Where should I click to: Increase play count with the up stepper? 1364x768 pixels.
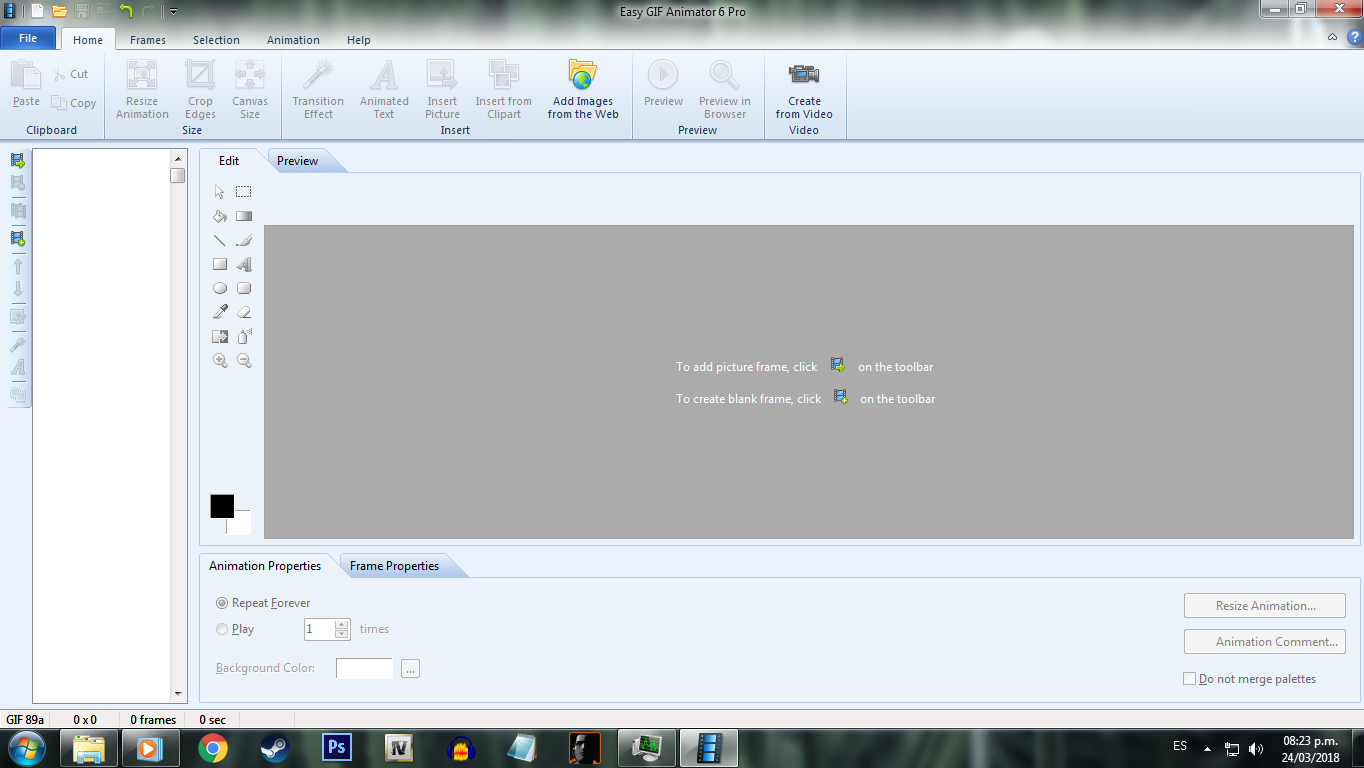pyautogui.click(x=342, y=624)
